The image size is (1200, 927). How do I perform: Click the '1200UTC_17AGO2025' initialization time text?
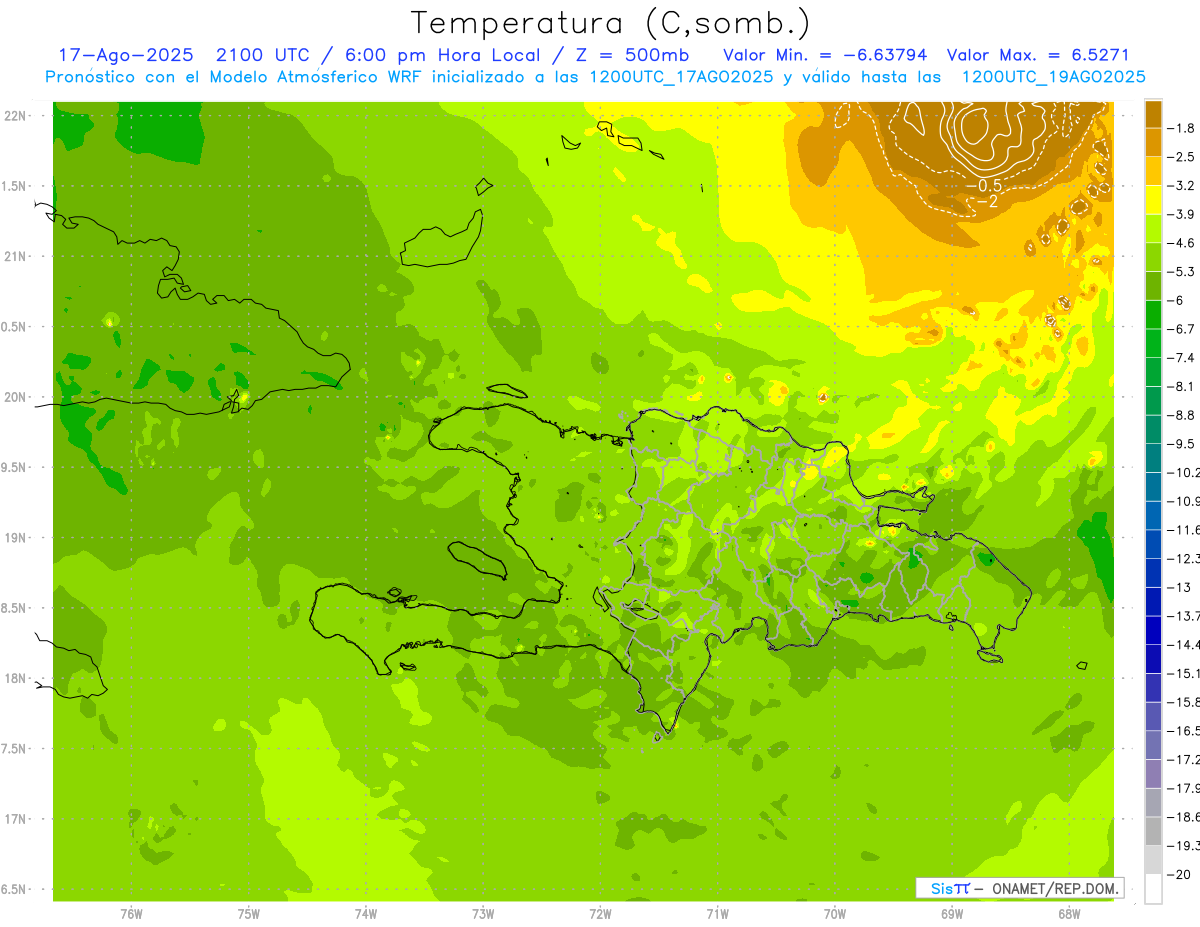point(679,76)
